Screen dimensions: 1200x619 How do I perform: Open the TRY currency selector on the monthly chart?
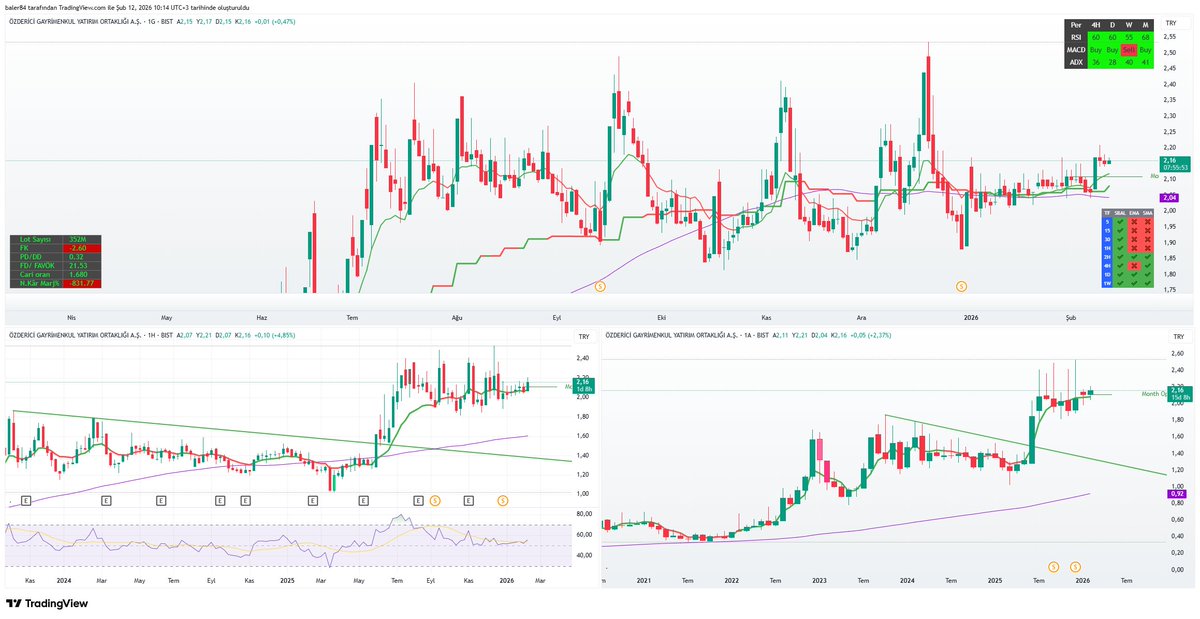point(1178,338)
